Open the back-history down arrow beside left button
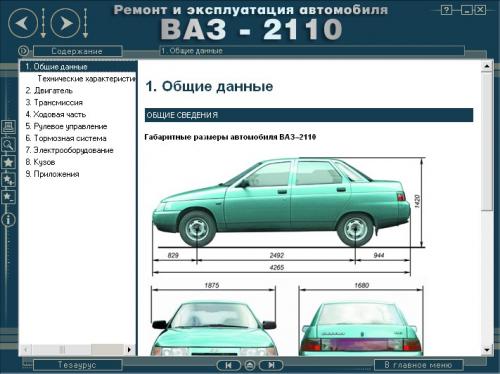Viewport: 500px width, 374px height. (43, 23)
